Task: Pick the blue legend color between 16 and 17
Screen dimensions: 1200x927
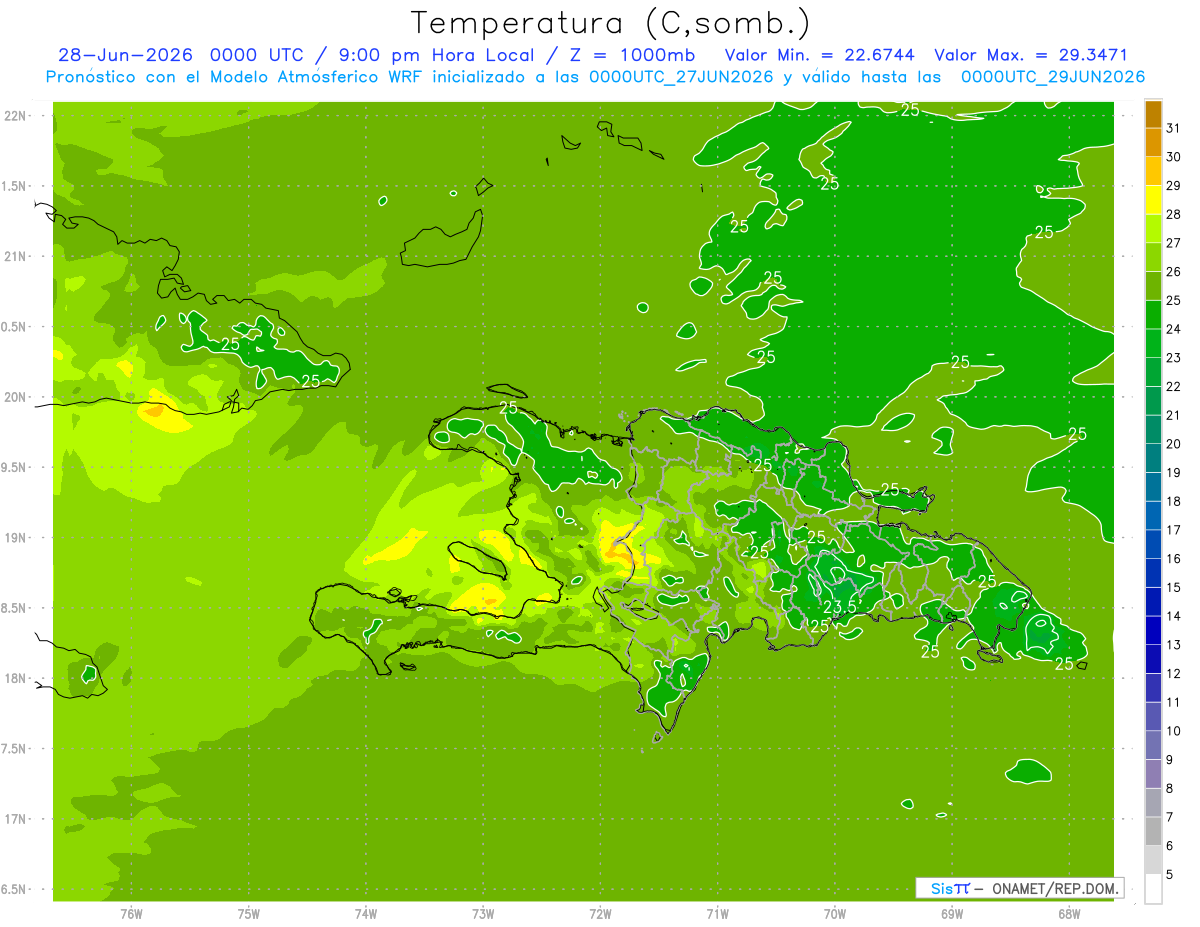Action: (x=1153, y=544)
